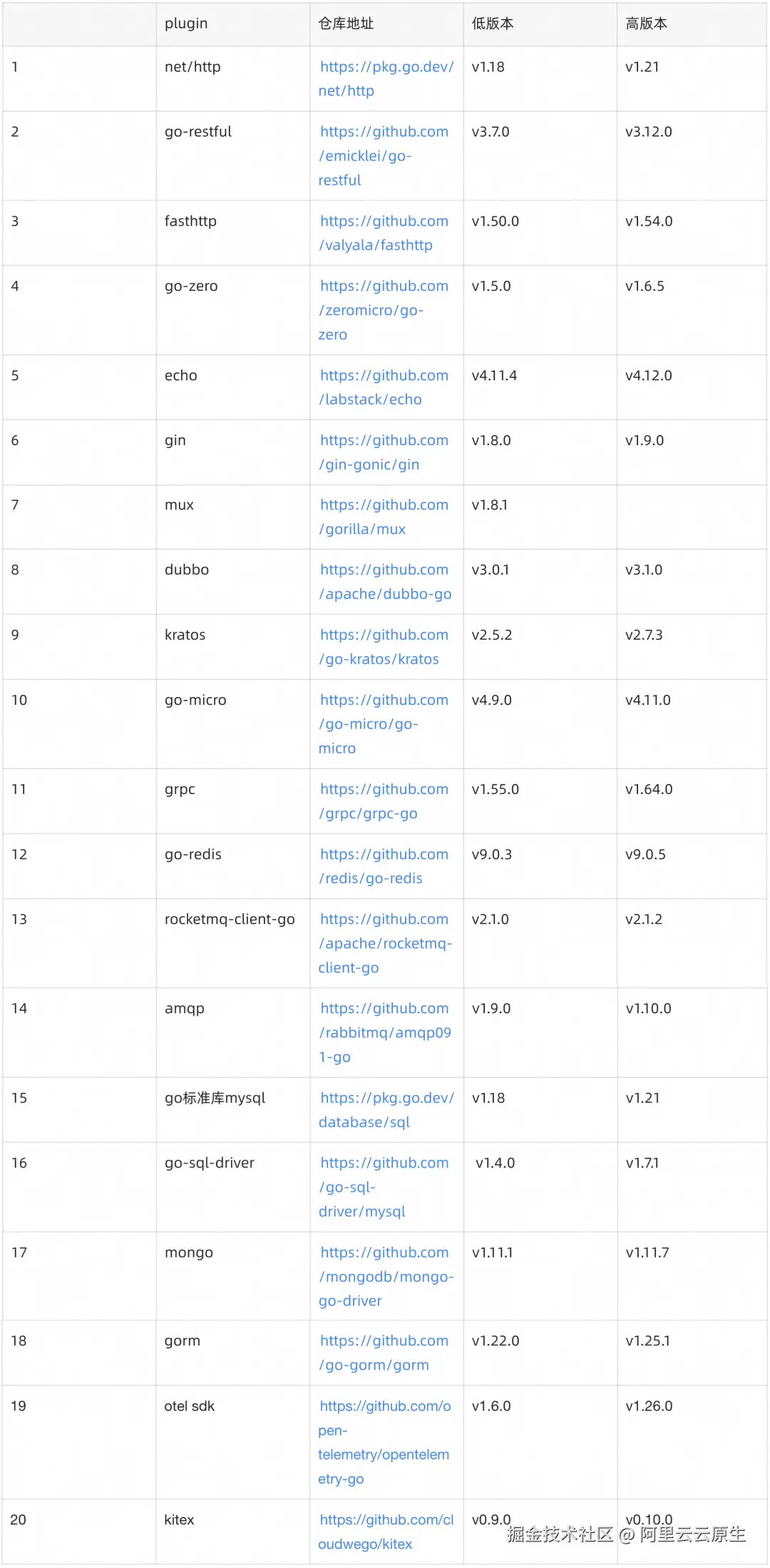Image resolution: width=770 pixels, height=1568 pixels.
Task: Click mux low version 'v1.8.1'
Action: coord(490,505)
